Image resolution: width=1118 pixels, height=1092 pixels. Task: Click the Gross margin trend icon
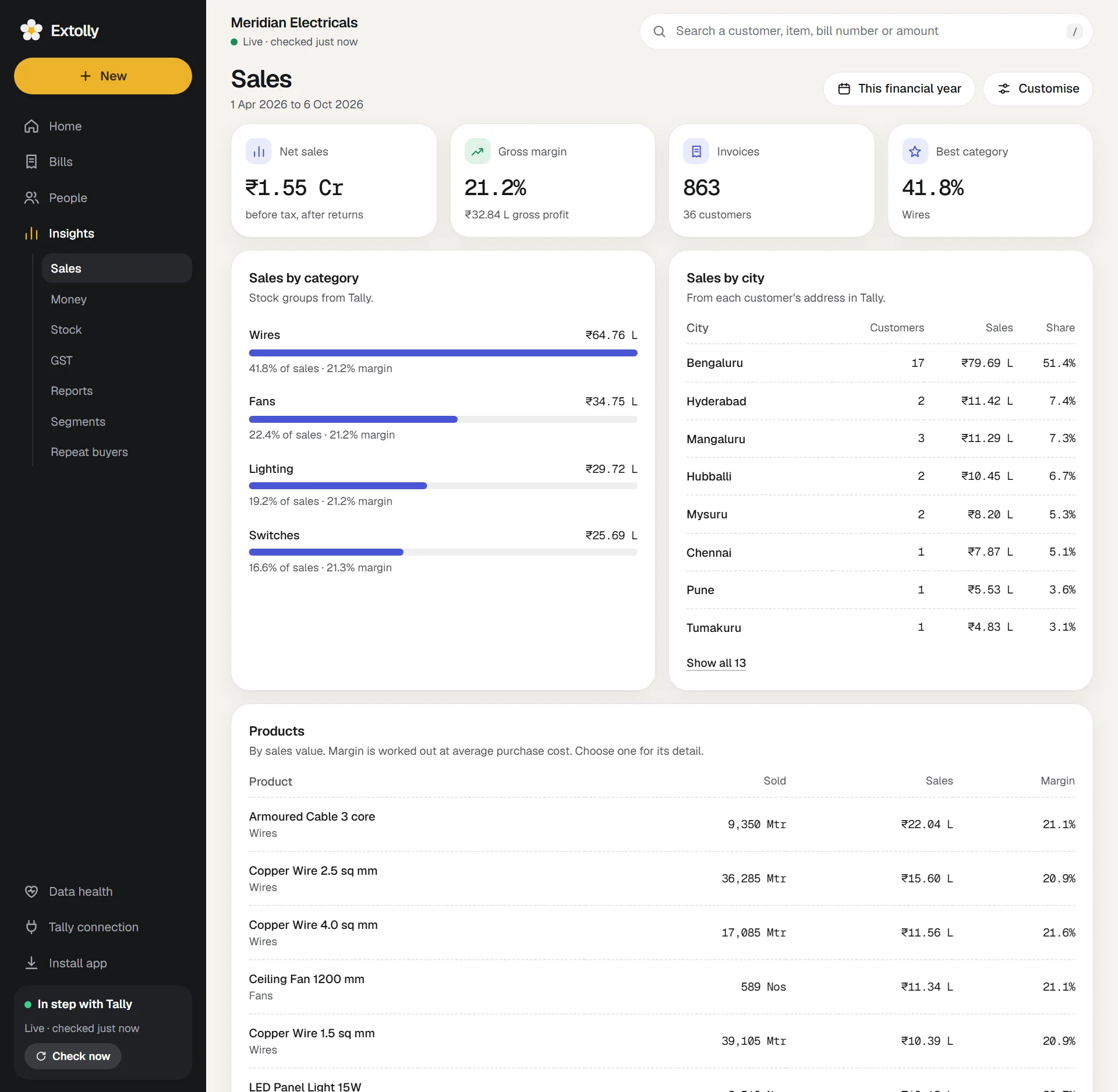point(477,151)
